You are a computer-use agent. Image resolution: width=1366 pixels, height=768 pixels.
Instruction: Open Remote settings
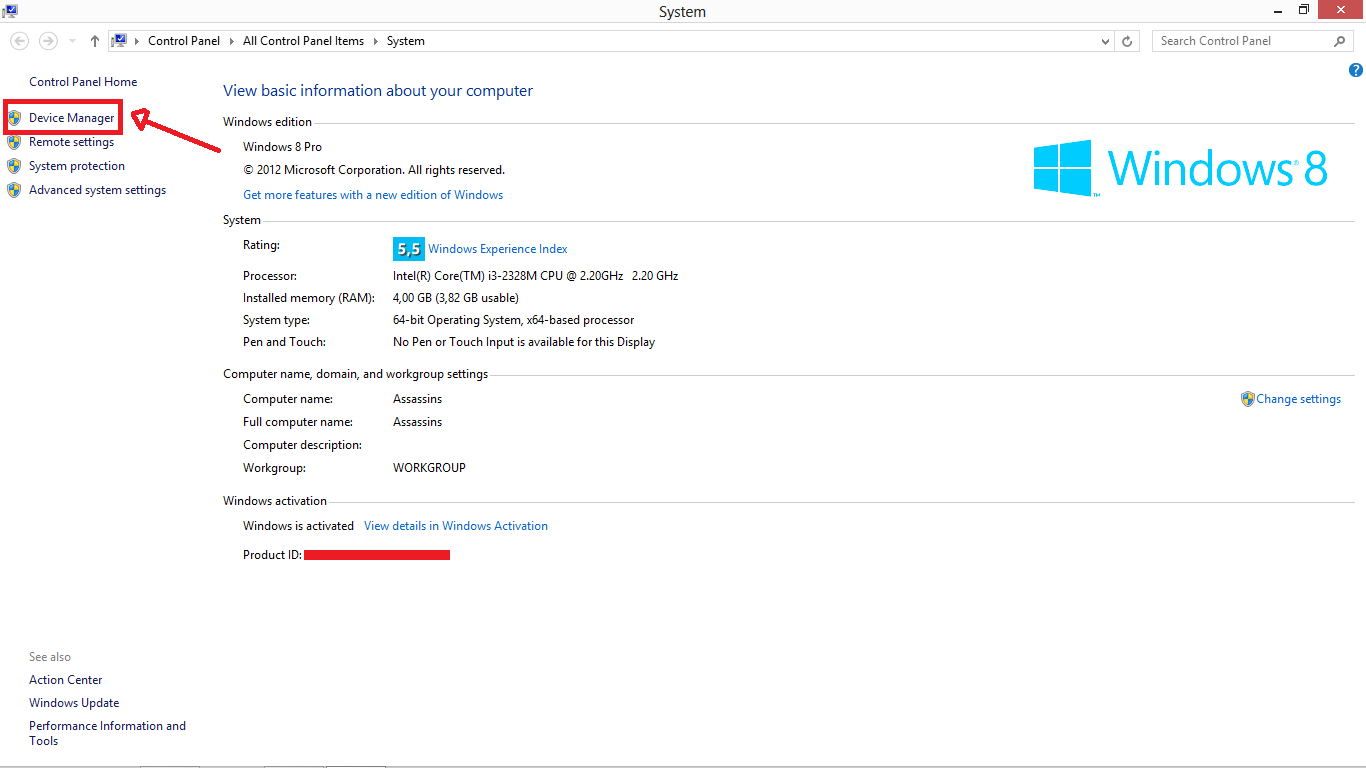[x=72, y=142]
